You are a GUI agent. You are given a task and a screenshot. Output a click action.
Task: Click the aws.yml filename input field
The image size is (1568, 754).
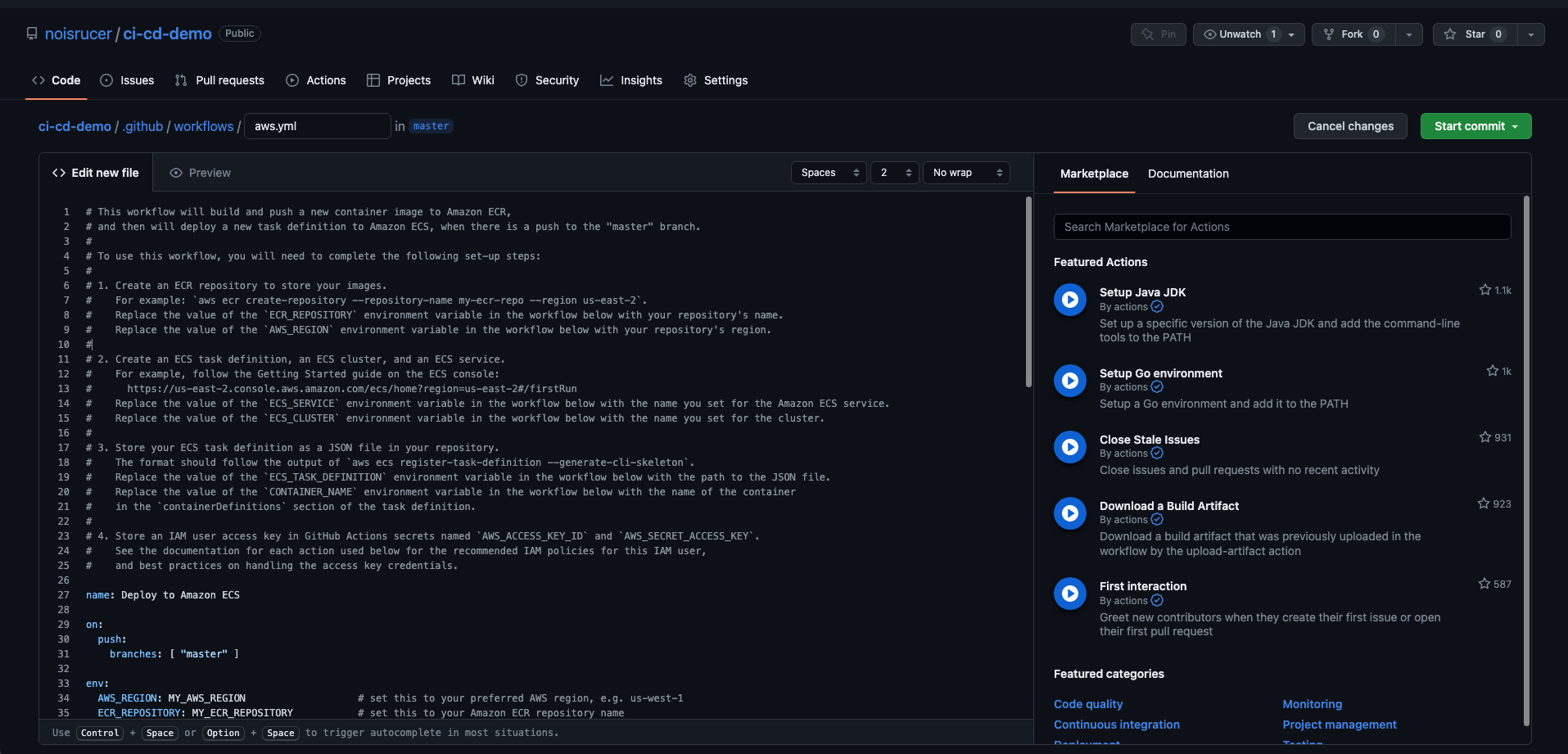(x=317, y=126)
